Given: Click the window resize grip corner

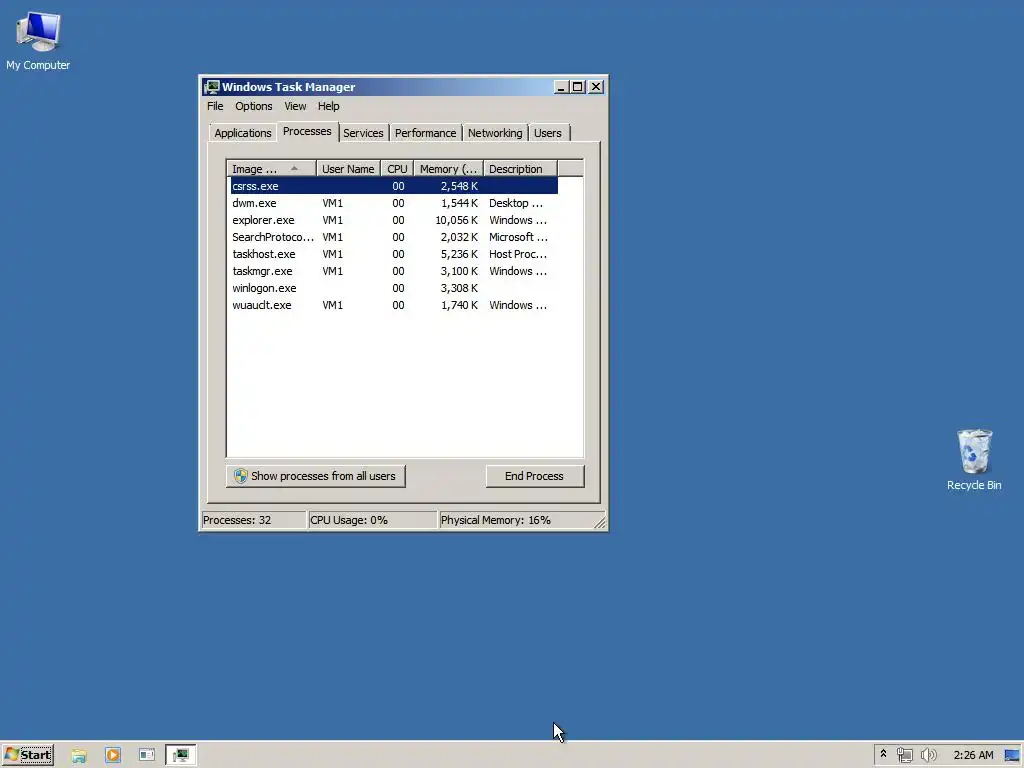Looking at the screenshot, I should pyautogui.click(x=600, y=522).
